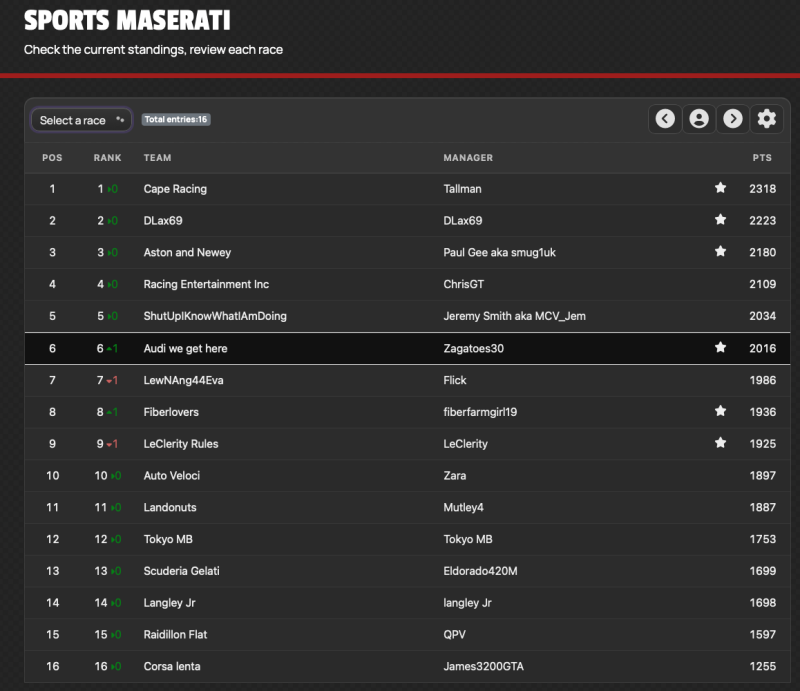Viewport: 800px width, 691px height.
Task: Select the Aston and Newey team name
Action: coord(187,252)
